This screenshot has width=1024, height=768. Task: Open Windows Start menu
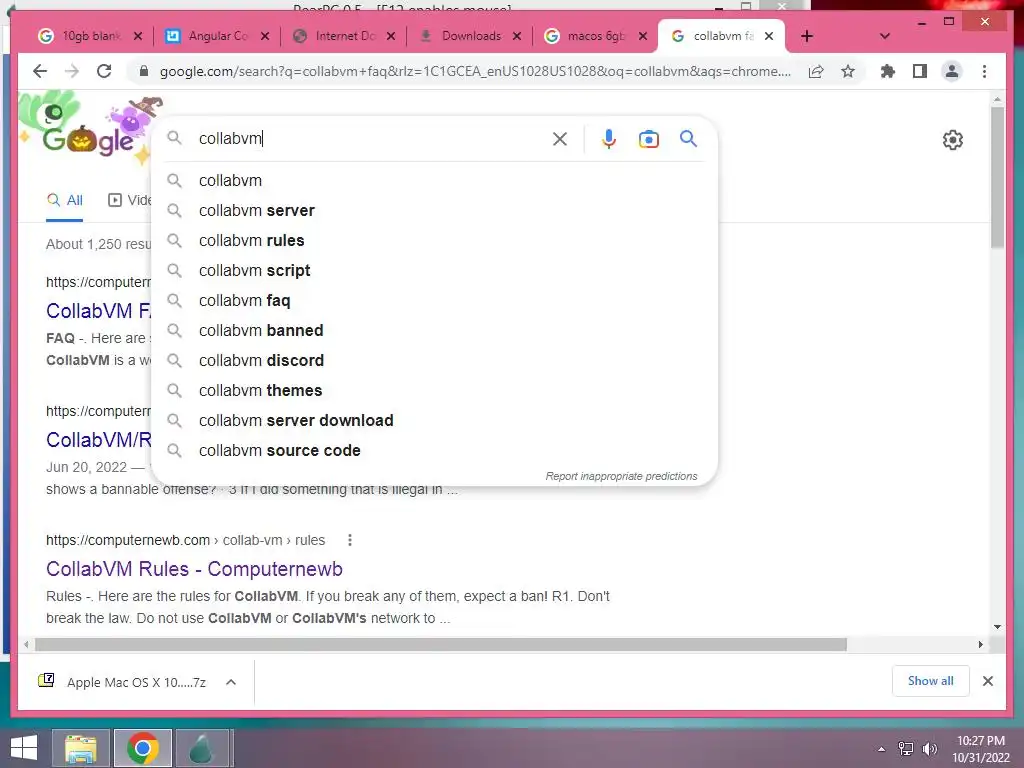point(24,748)
